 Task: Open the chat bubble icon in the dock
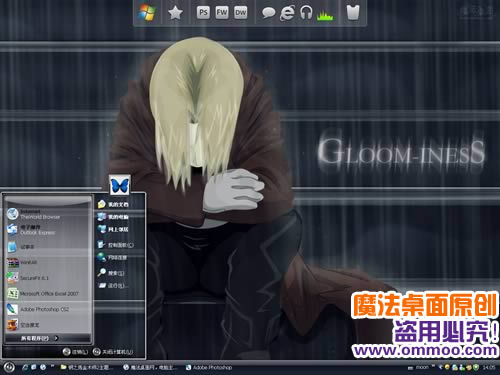coord(268,13)
